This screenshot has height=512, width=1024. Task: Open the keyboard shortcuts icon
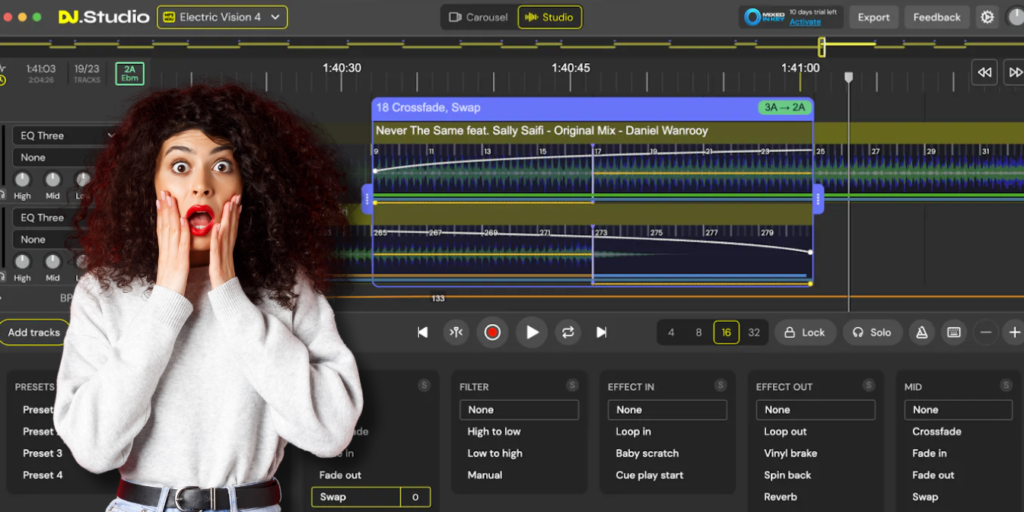pos(953,332)
